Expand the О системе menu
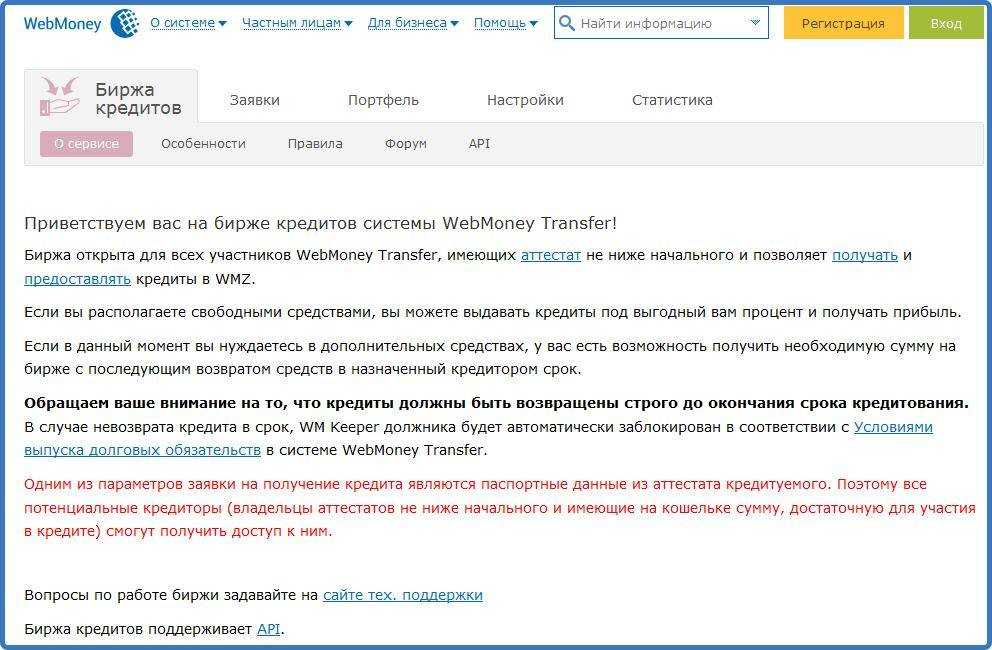The image size is (992, 650). [x=188, y=23]
